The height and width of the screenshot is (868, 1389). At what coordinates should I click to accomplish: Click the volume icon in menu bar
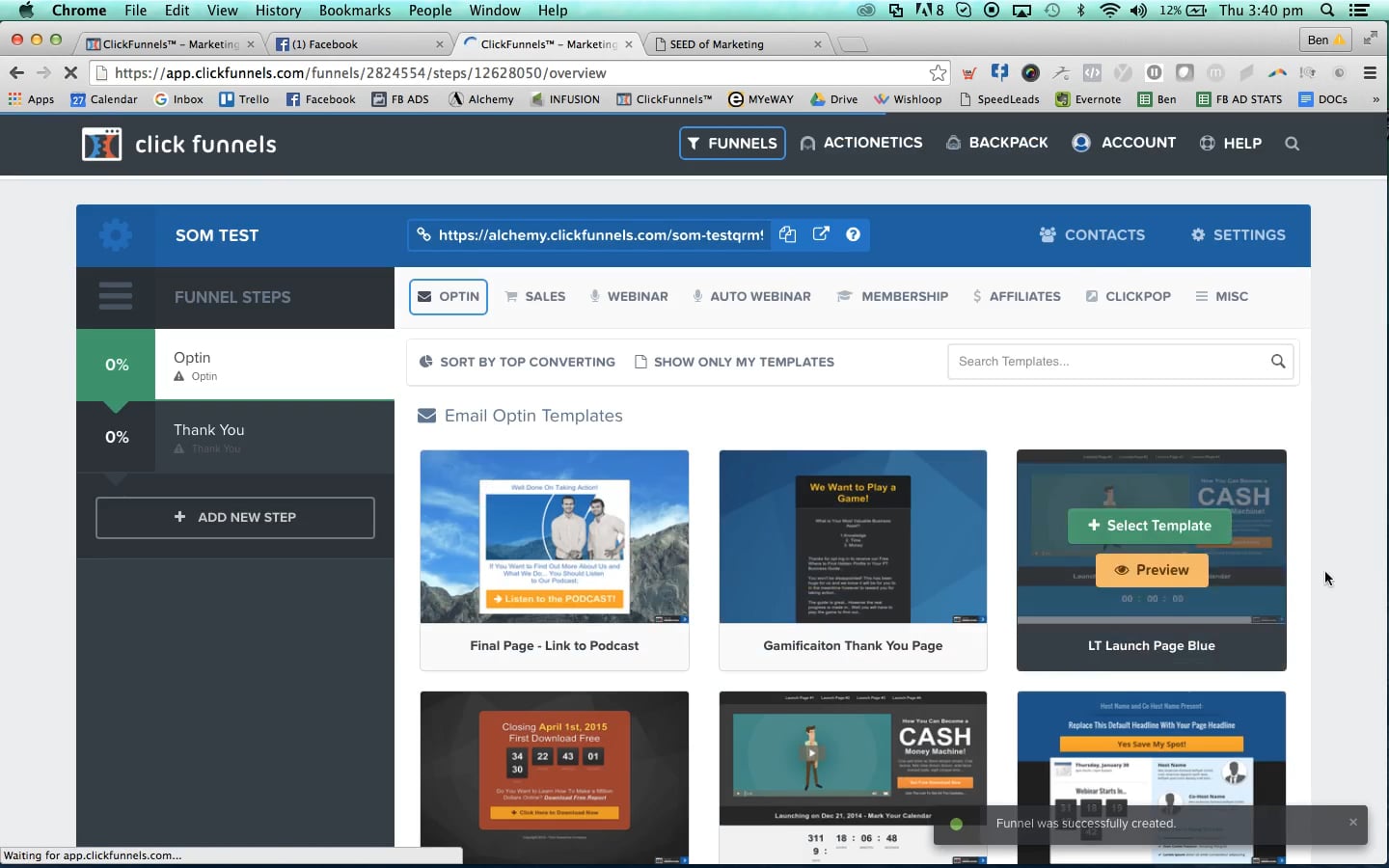click(1138, 11)
